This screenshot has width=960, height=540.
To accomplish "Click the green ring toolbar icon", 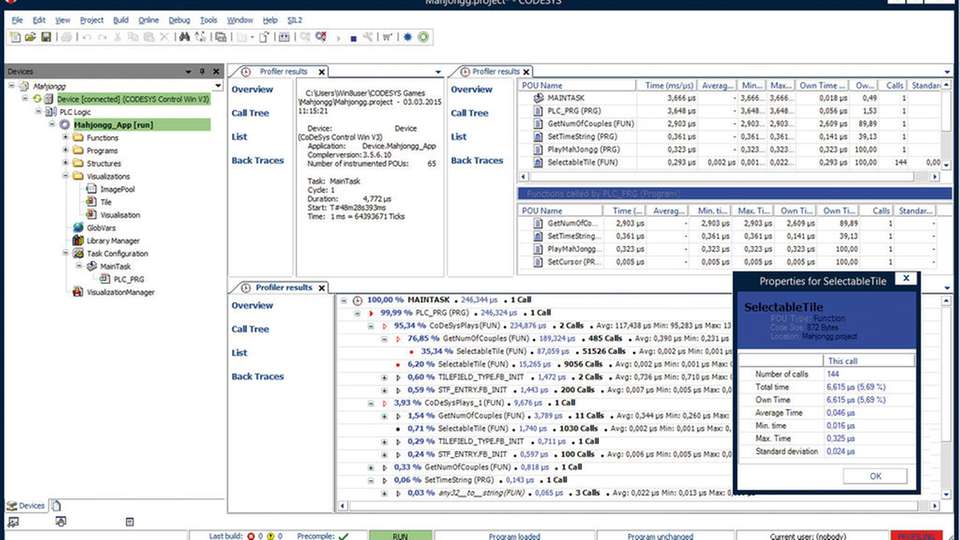I will point(423,37).
